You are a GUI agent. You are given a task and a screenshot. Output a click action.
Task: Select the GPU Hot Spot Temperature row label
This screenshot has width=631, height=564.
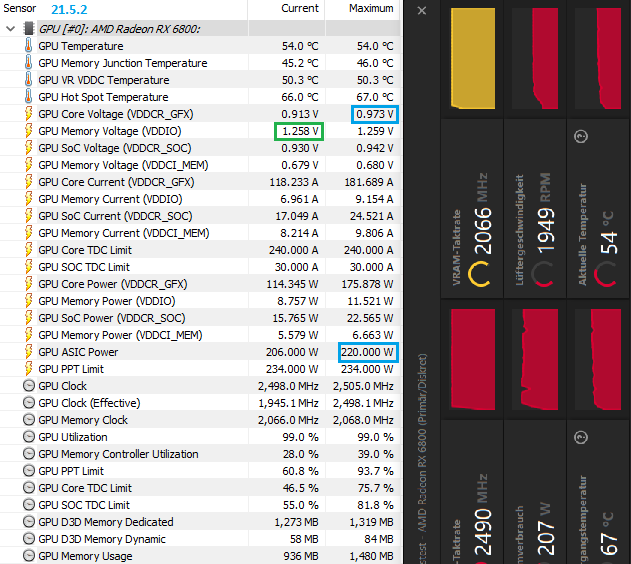click(x=103, y=97)
